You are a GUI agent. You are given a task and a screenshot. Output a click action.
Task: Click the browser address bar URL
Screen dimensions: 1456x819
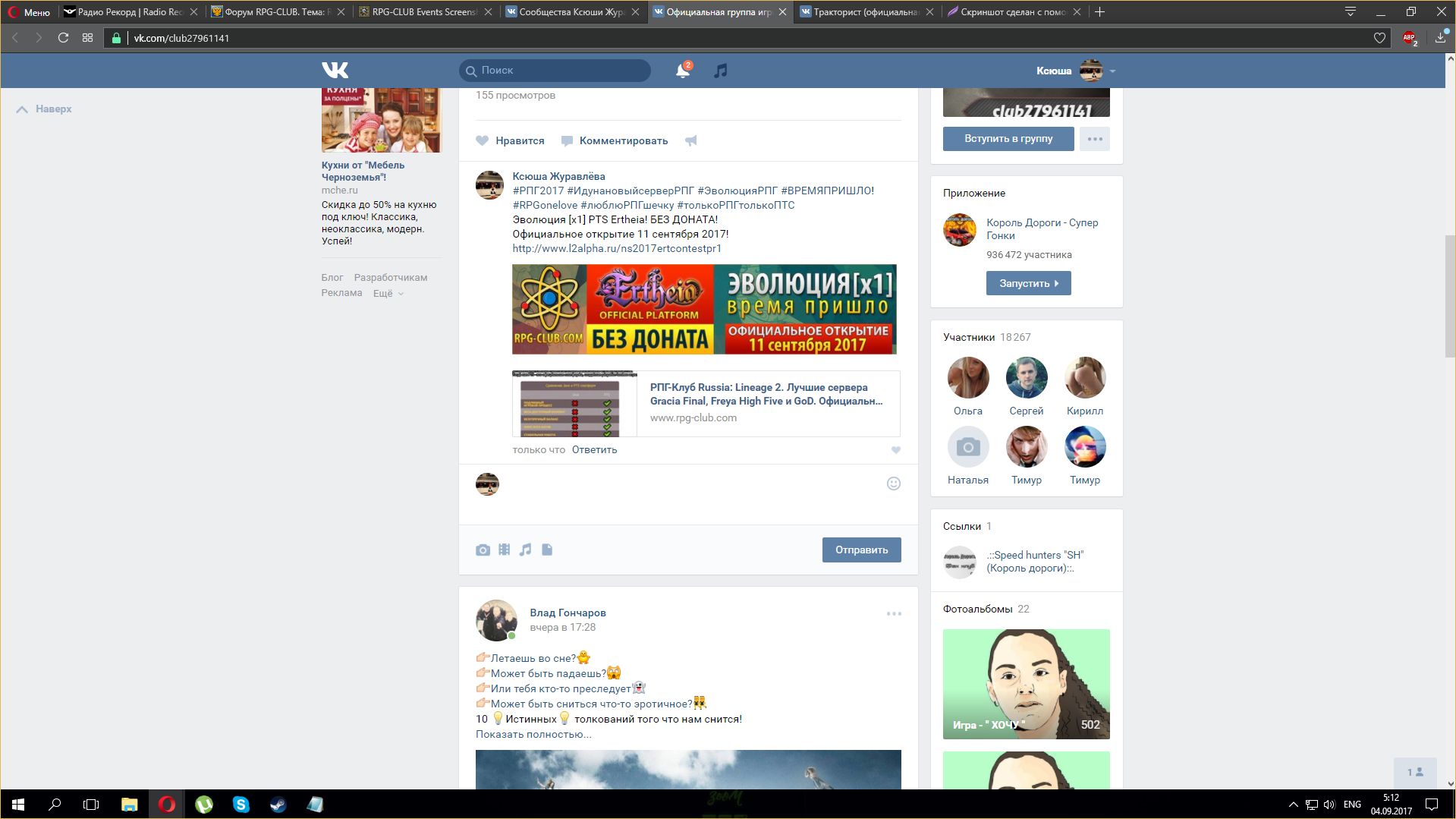coord(181,38)
